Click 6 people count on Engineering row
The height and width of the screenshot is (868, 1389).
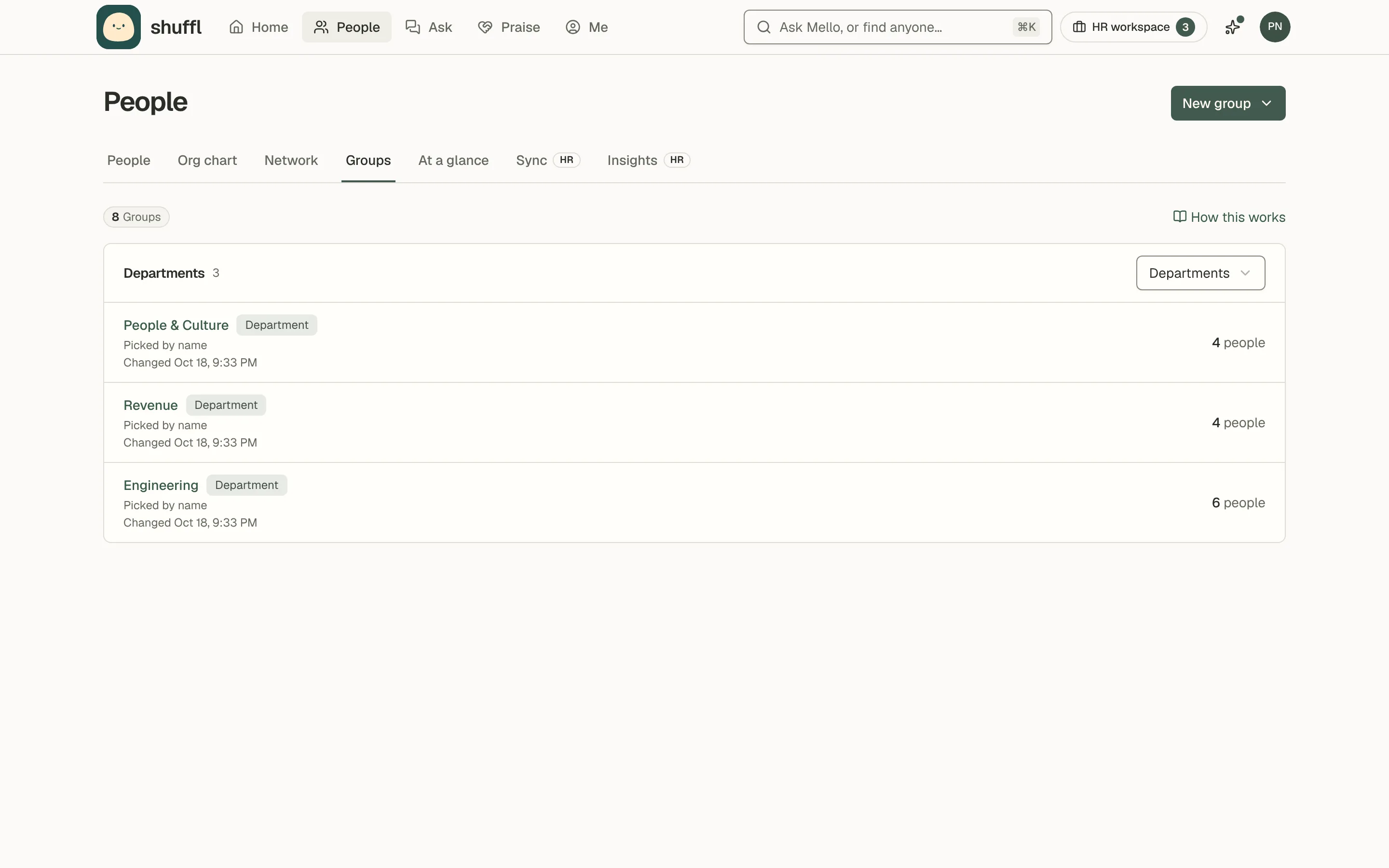[x=1238, y=503]
